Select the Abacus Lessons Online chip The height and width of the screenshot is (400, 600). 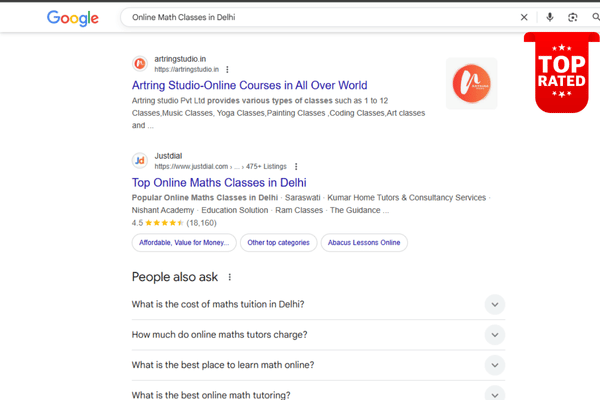pyautogui.click(x=364, y=243)
